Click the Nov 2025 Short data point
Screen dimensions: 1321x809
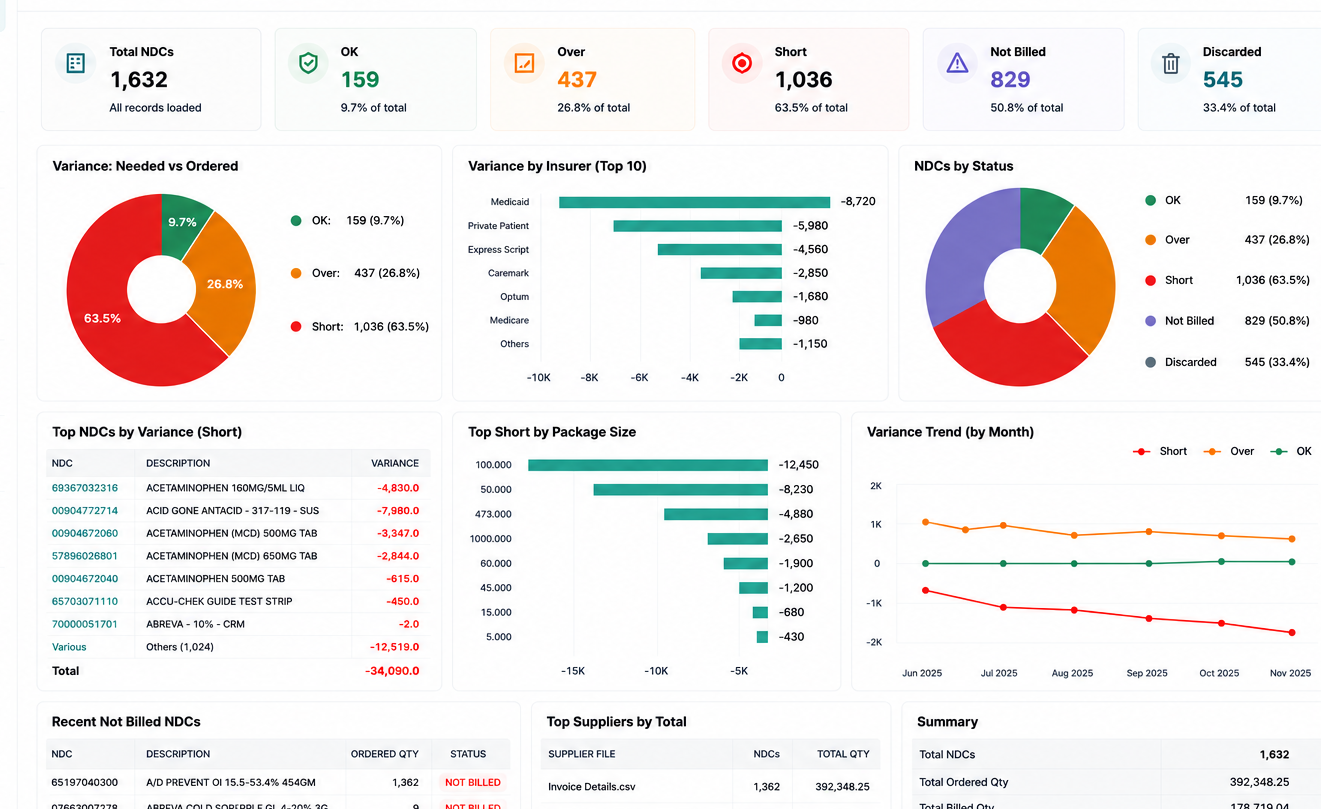click(x=1292, y=632)
